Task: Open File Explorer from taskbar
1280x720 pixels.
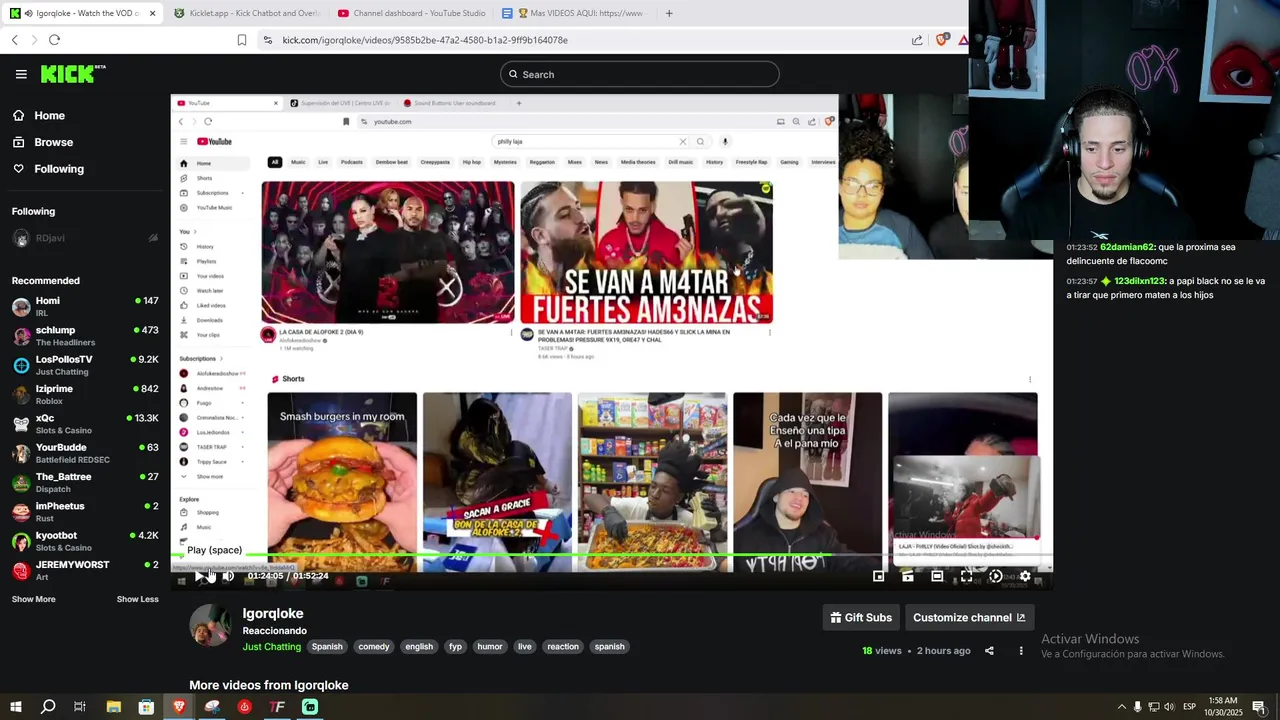Action: [x=113, y=707]
